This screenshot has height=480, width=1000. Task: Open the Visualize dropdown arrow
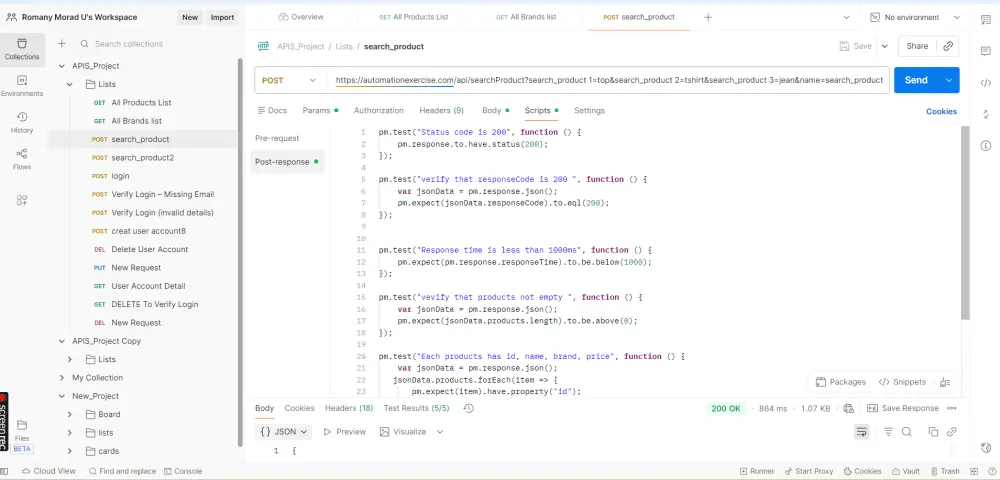tap(440, 432)
